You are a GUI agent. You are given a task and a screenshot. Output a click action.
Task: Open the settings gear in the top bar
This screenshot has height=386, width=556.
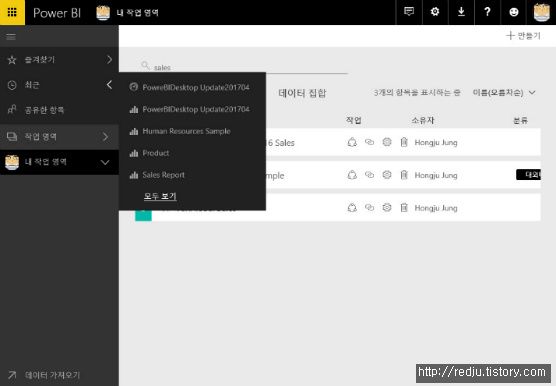[x=435, y=12]
